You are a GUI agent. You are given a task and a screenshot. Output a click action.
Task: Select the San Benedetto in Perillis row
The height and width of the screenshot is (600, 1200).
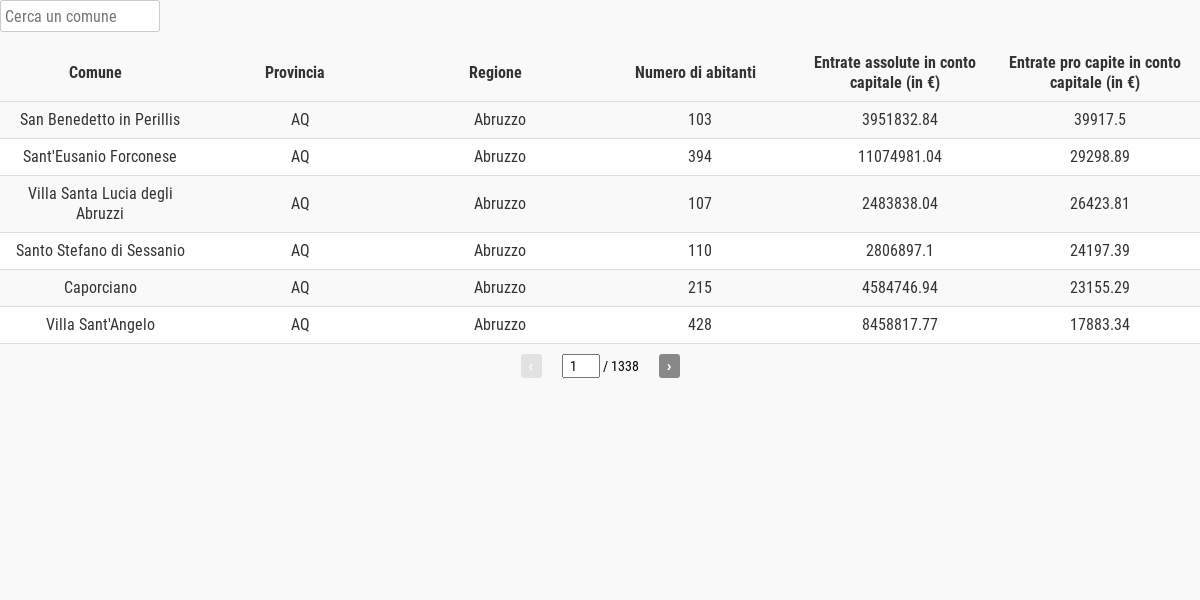point(600,120)
